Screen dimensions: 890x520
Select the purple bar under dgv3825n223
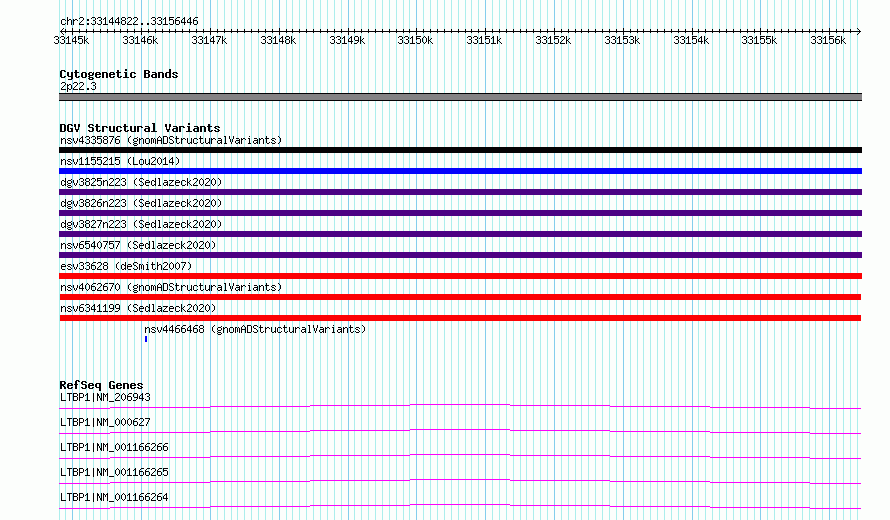click(x=460, y=192)
